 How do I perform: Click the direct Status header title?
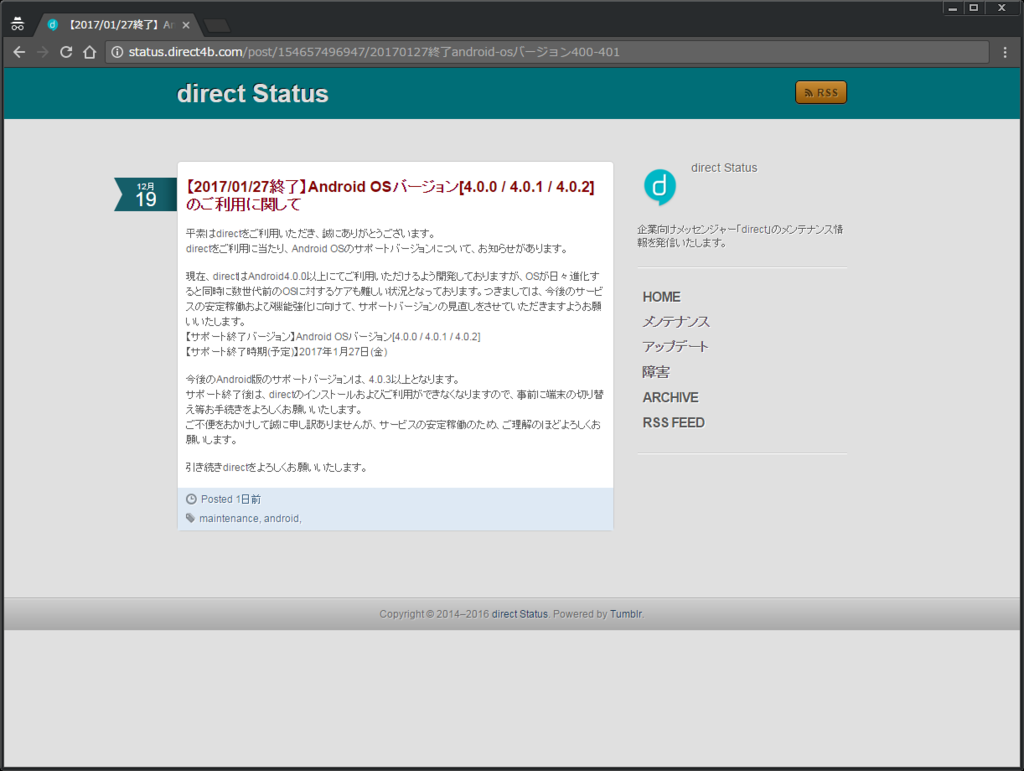252,93
